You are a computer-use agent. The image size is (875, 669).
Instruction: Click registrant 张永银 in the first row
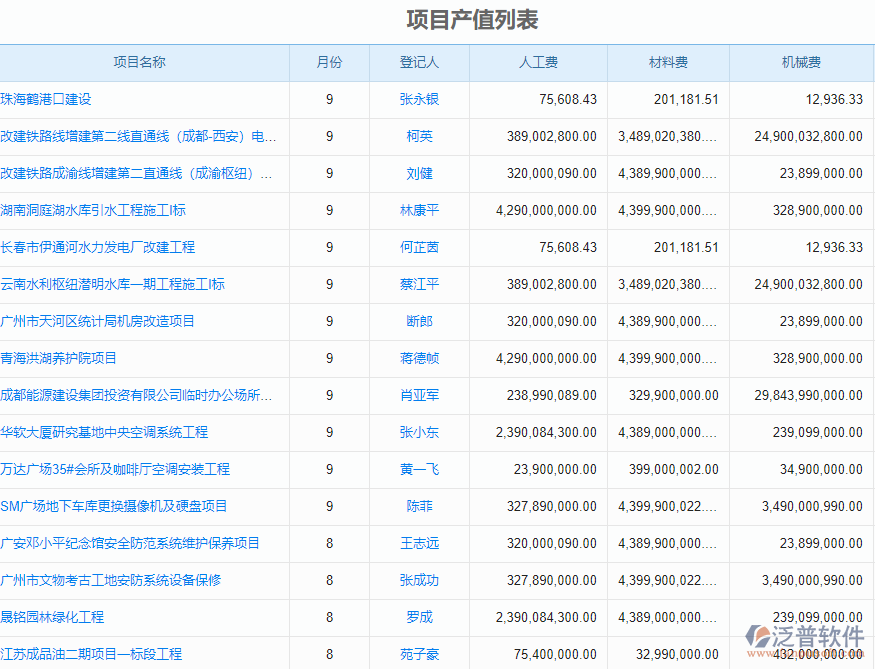418,99
